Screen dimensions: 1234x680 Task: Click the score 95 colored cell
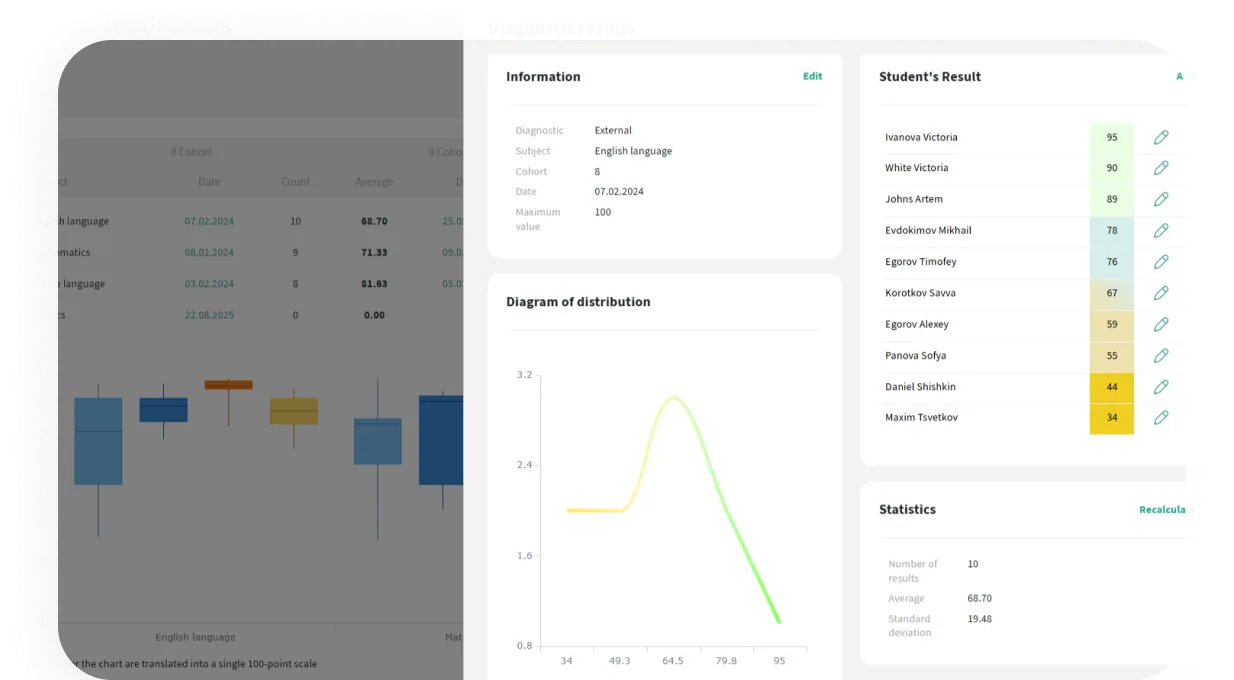click(x=1111, y=137)
